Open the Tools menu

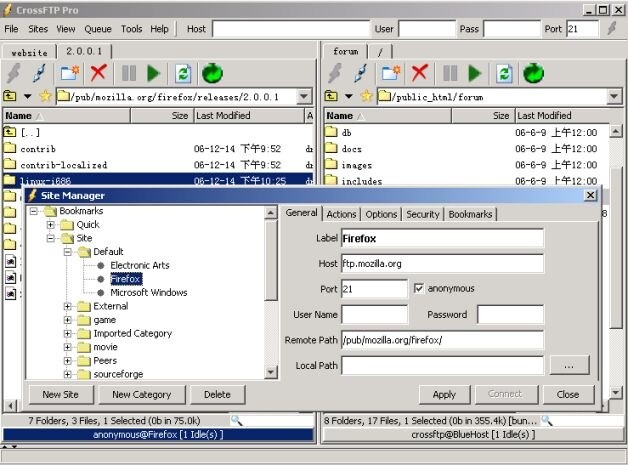click(x=132, y=29)
